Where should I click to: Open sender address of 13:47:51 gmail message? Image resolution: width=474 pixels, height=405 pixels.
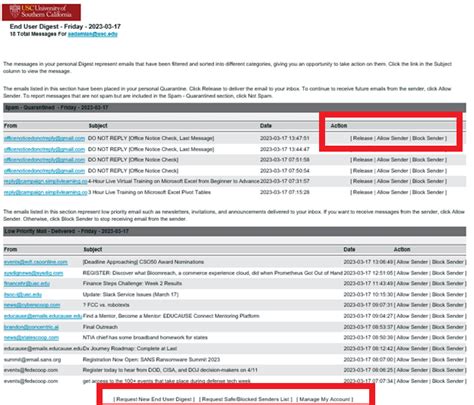pyautogui.click(x=44, y=138)
